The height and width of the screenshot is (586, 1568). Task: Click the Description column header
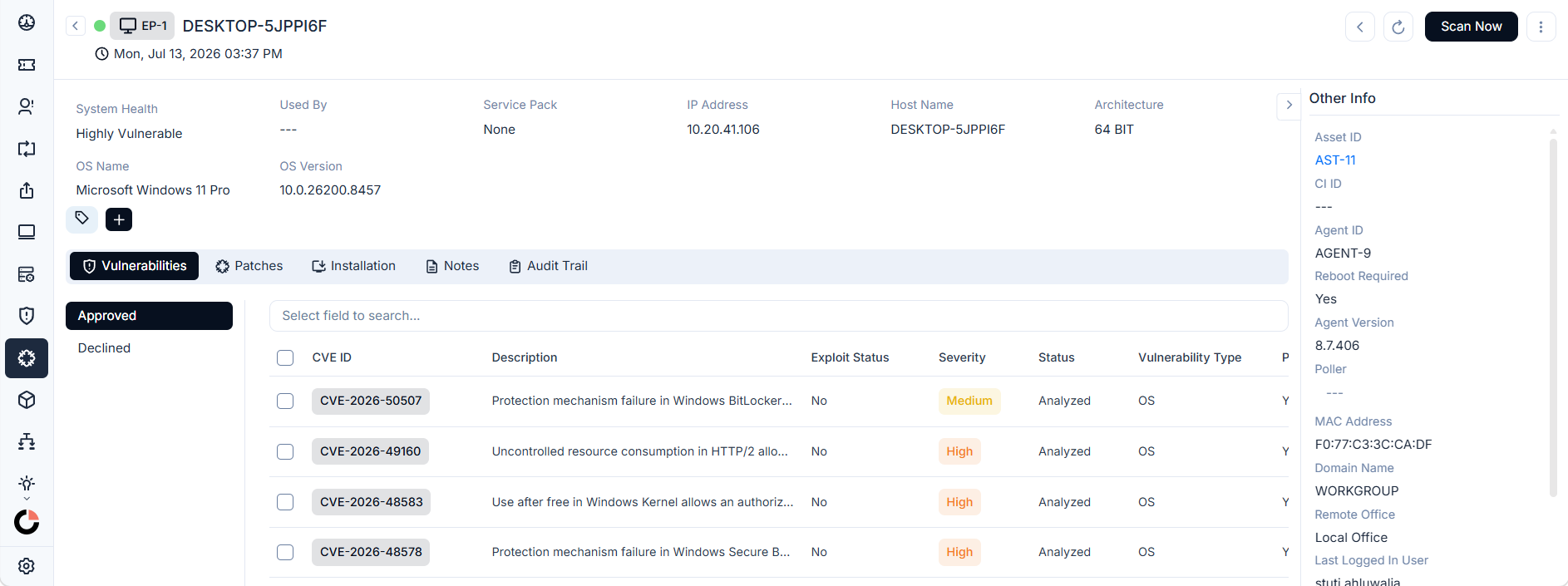click(x=525, y=357)
